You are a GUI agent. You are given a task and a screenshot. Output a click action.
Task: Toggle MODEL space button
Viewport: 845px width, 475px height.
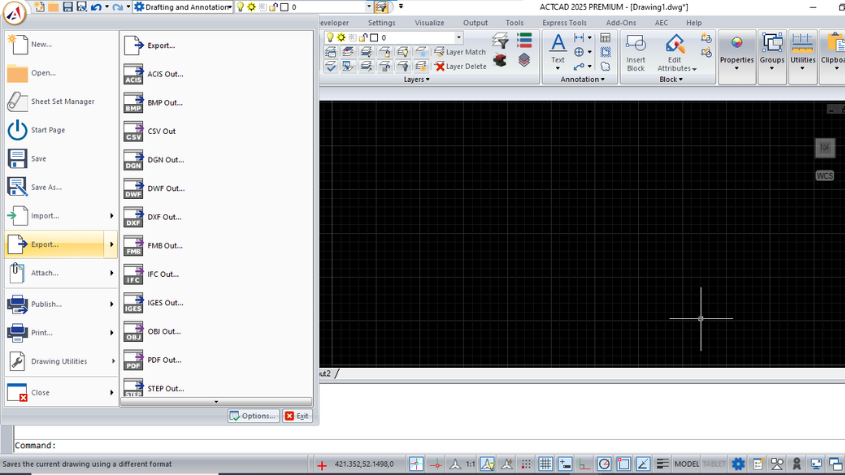pos(687,464)
